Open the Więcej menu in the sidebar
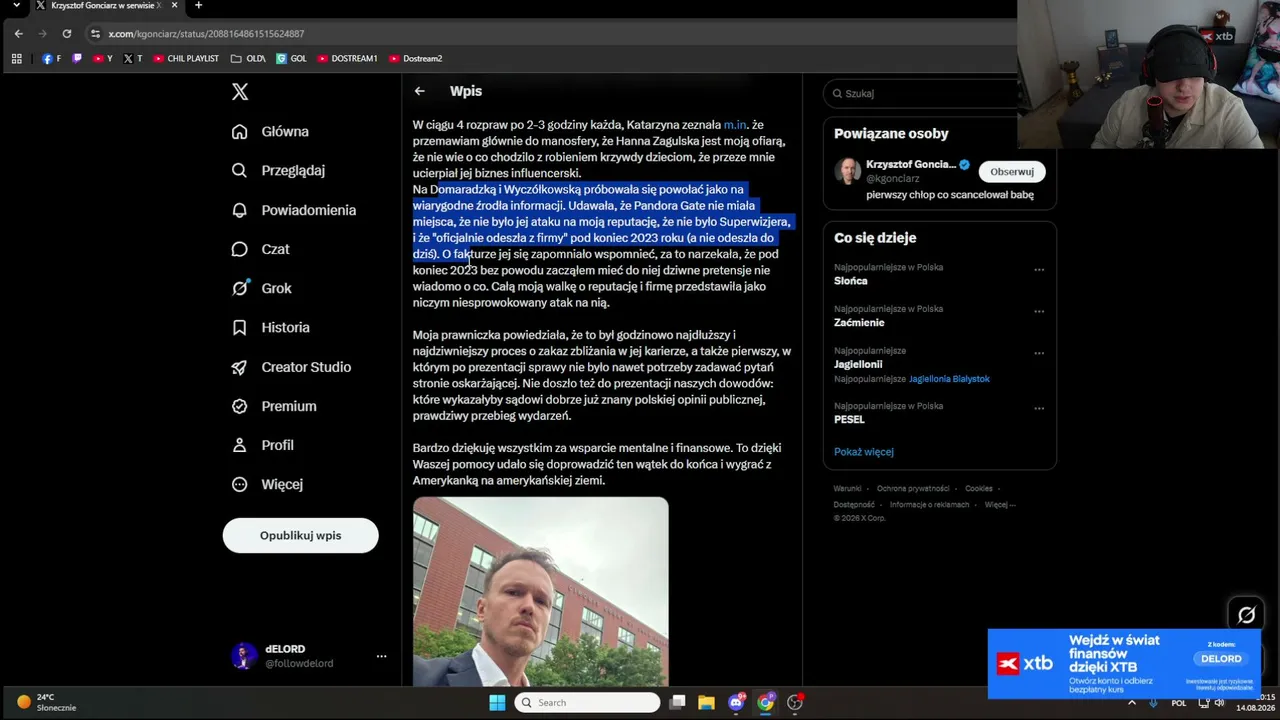The height and width of the screenshot is (720, 1280). coord(267,484)
